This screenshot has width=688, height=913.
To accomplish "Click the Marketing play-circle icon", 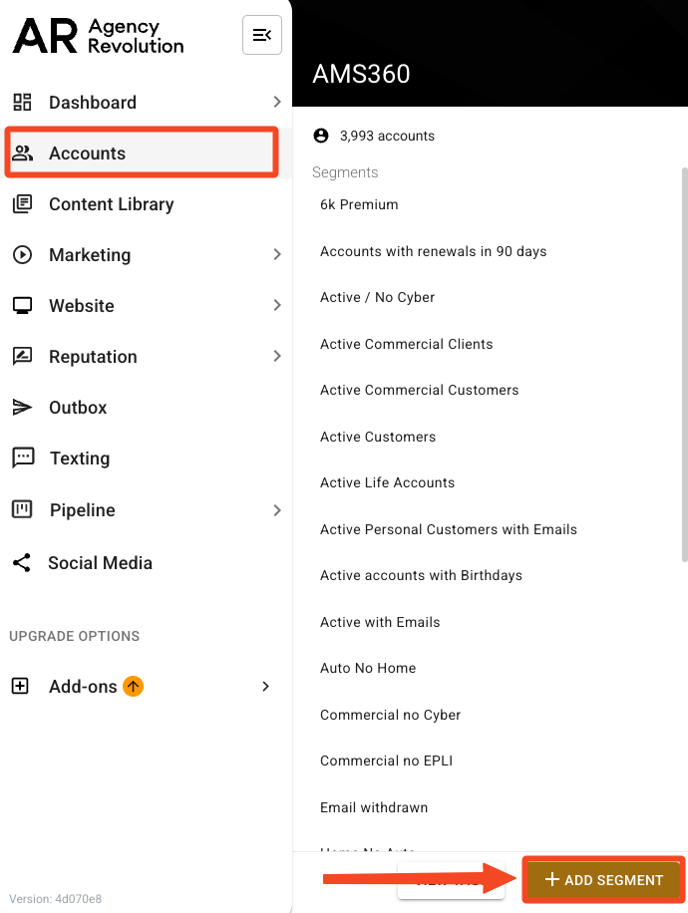I will click(22, 254).
